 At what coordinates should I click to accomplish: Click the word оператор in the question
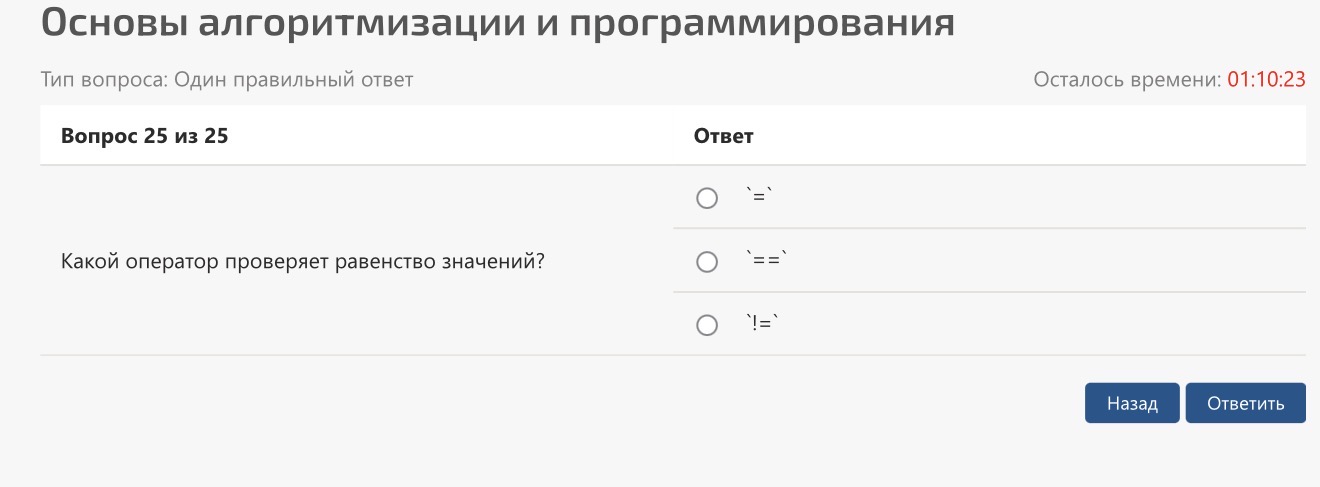[170, 262]
